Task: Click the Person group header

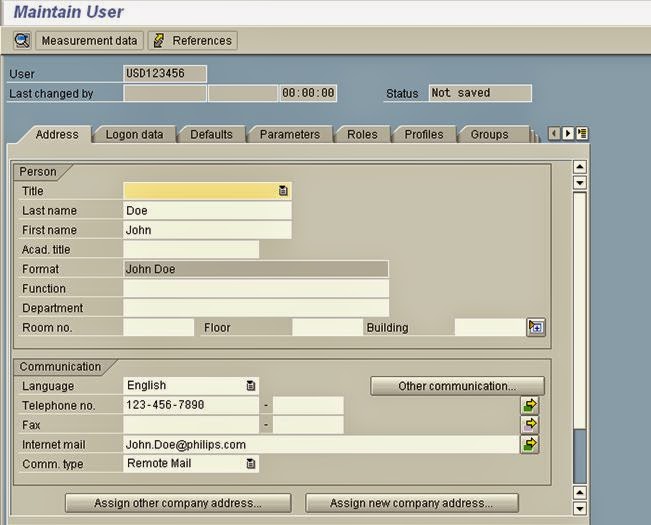Action: (38, 172)
